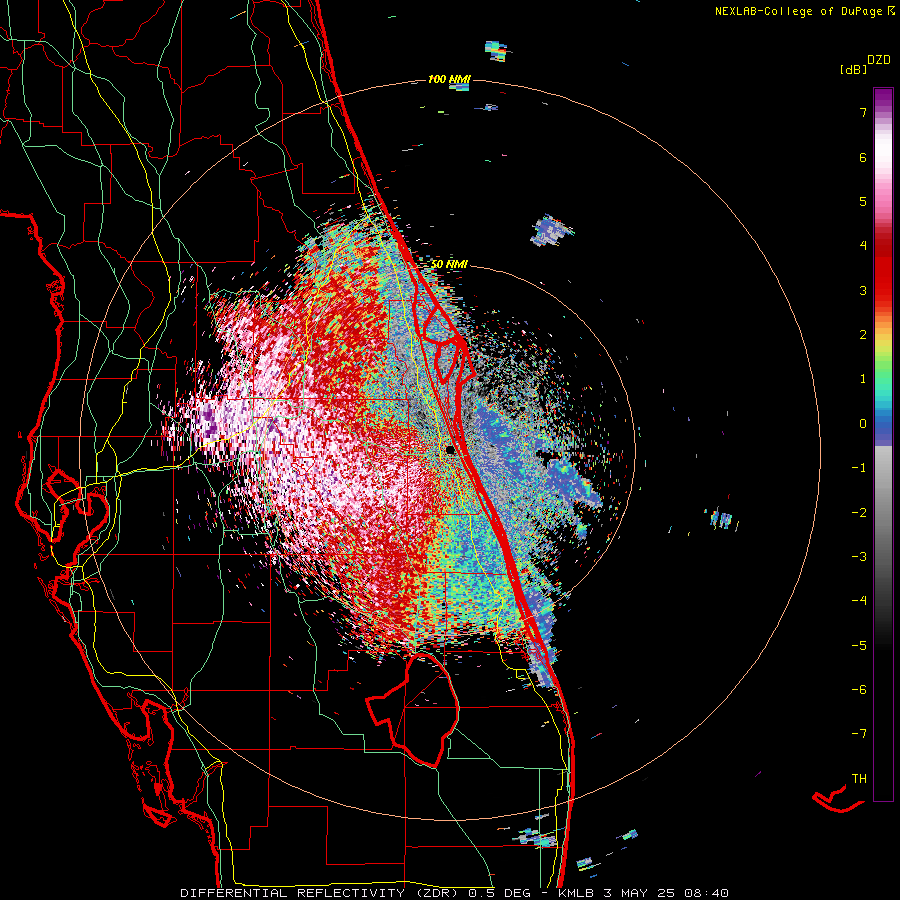
Task: Click the scale value 5
Action: click(863, 201)
